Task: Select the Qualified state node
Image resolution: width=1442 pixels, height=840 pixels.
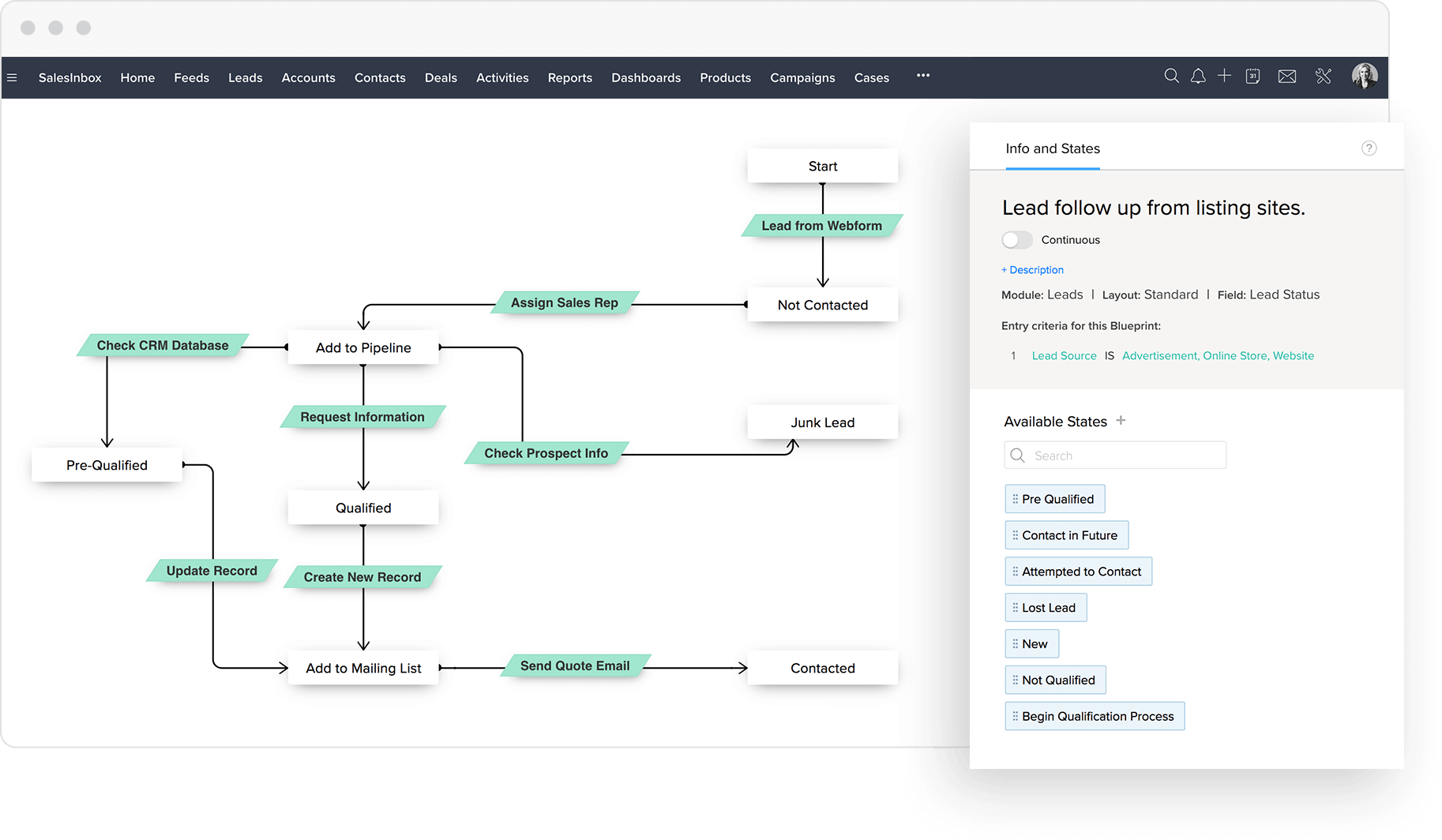Action: click(363, 508)
